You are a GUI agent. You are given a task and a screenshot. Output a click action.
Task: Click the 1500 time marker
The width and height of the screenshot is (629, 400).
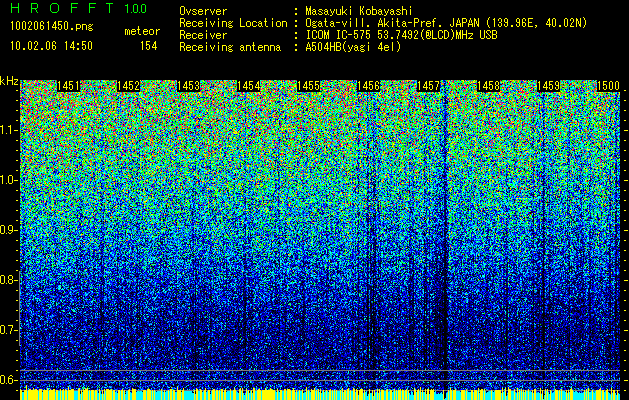click(x=609, y=86)
